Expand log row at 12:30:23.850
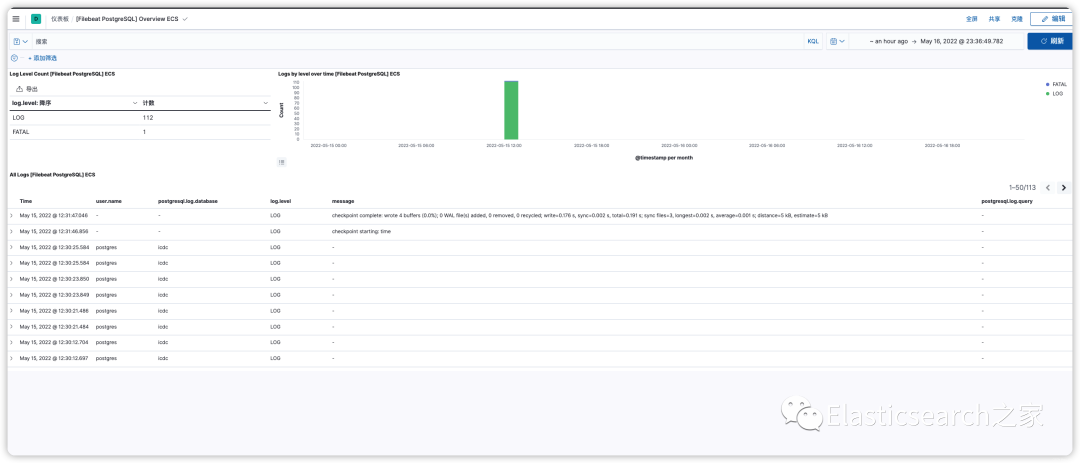This screenshot has width=1080, height=463. coord(12,279)
